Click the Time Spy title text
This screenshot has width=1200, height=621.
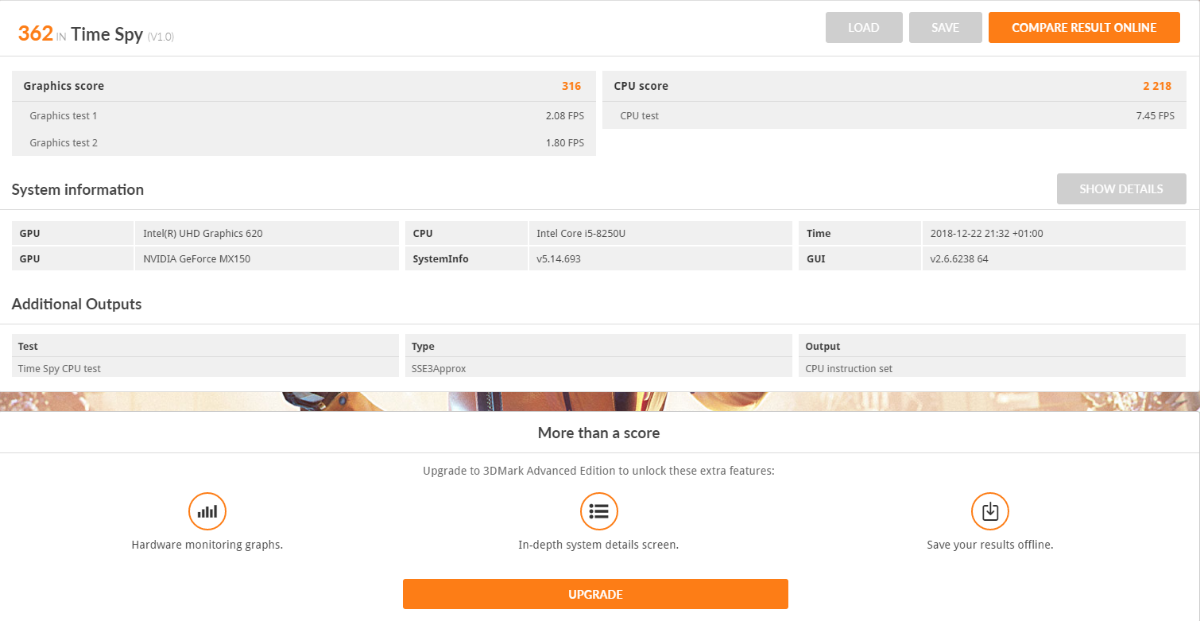tap(107, 34)
